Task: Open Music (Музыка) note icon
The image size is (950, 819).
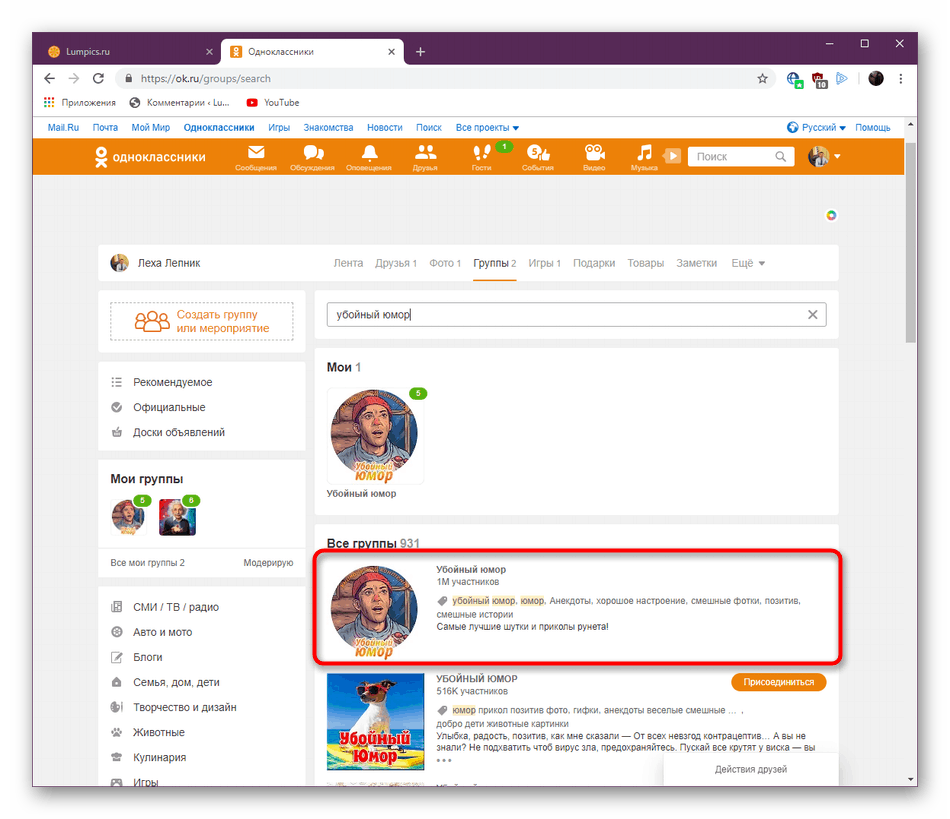Action: (644, 158)
